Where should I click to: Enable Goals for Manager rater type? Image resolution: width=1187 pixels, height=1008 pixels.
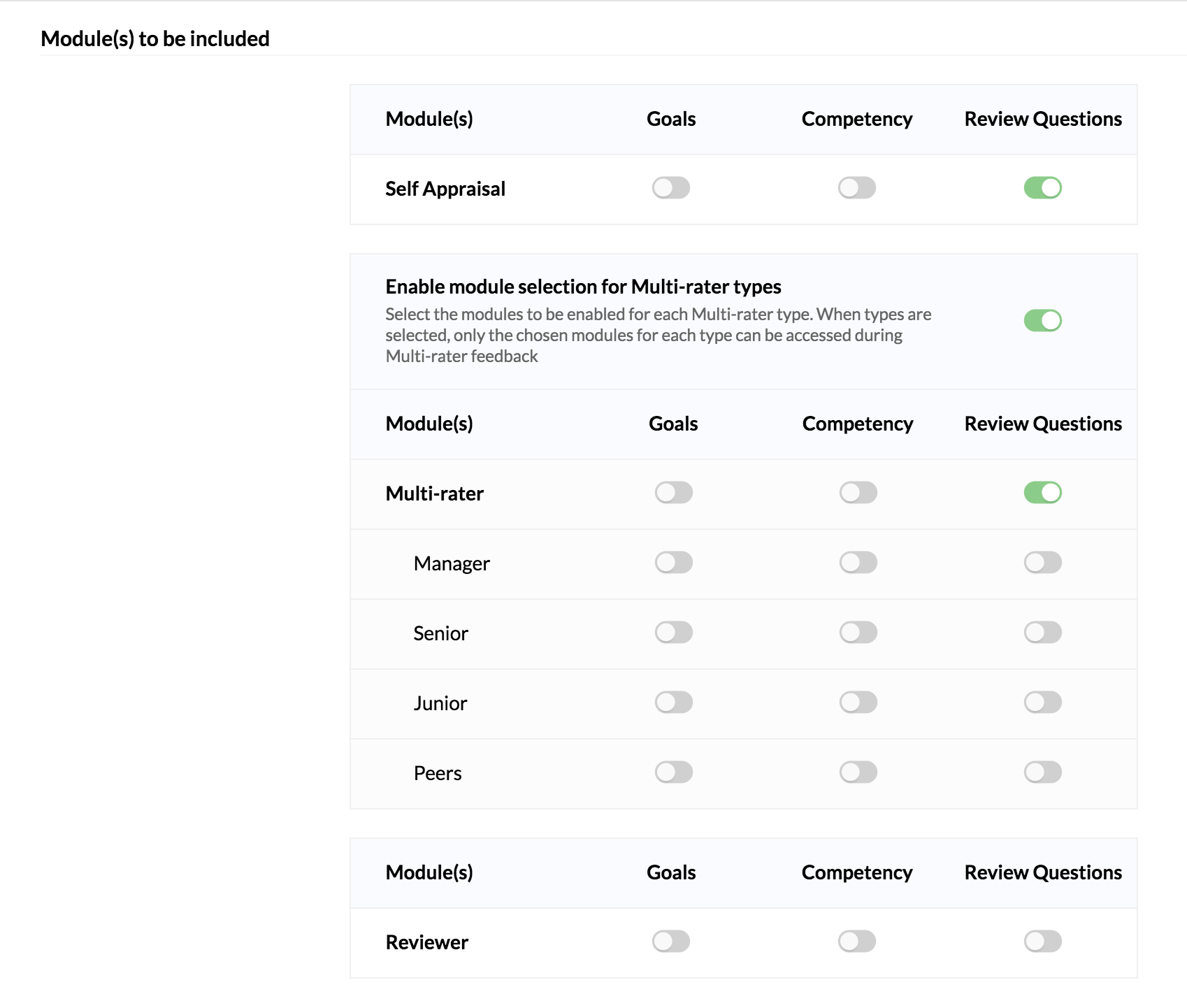pyautogui.click(x=674, y=563)
